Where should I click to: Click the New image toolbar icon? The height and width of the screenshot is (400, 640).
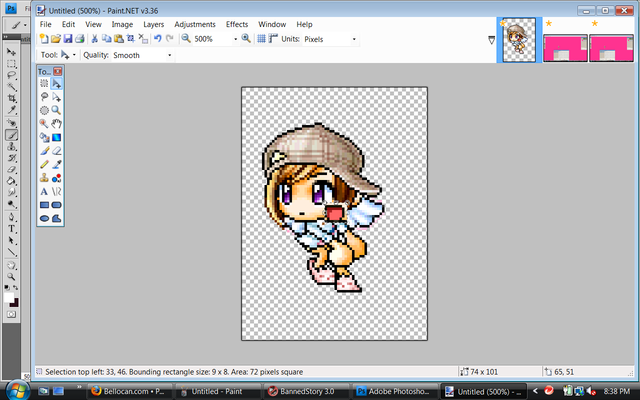tap(44, 39)
